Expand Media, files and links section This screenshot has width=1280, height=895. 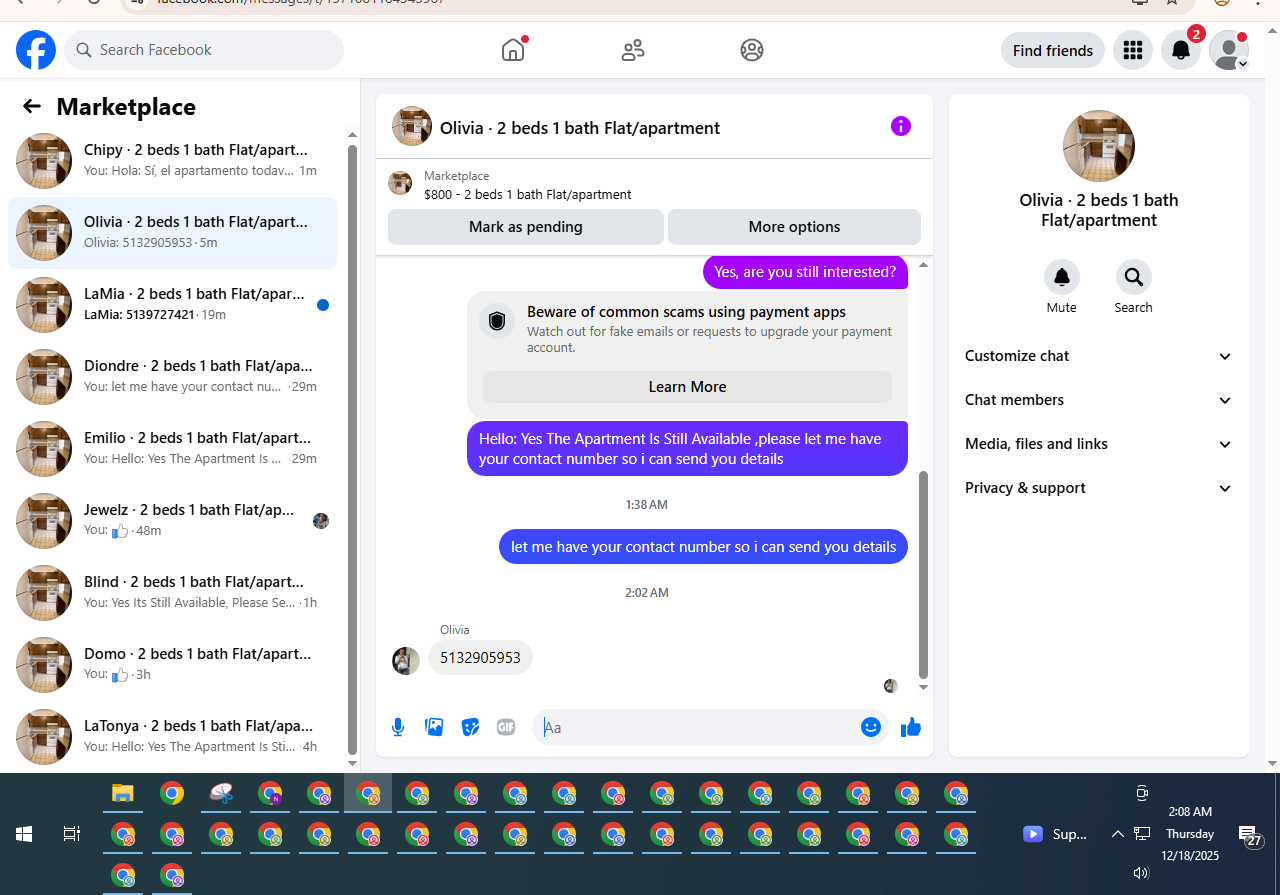(1099, 444)
